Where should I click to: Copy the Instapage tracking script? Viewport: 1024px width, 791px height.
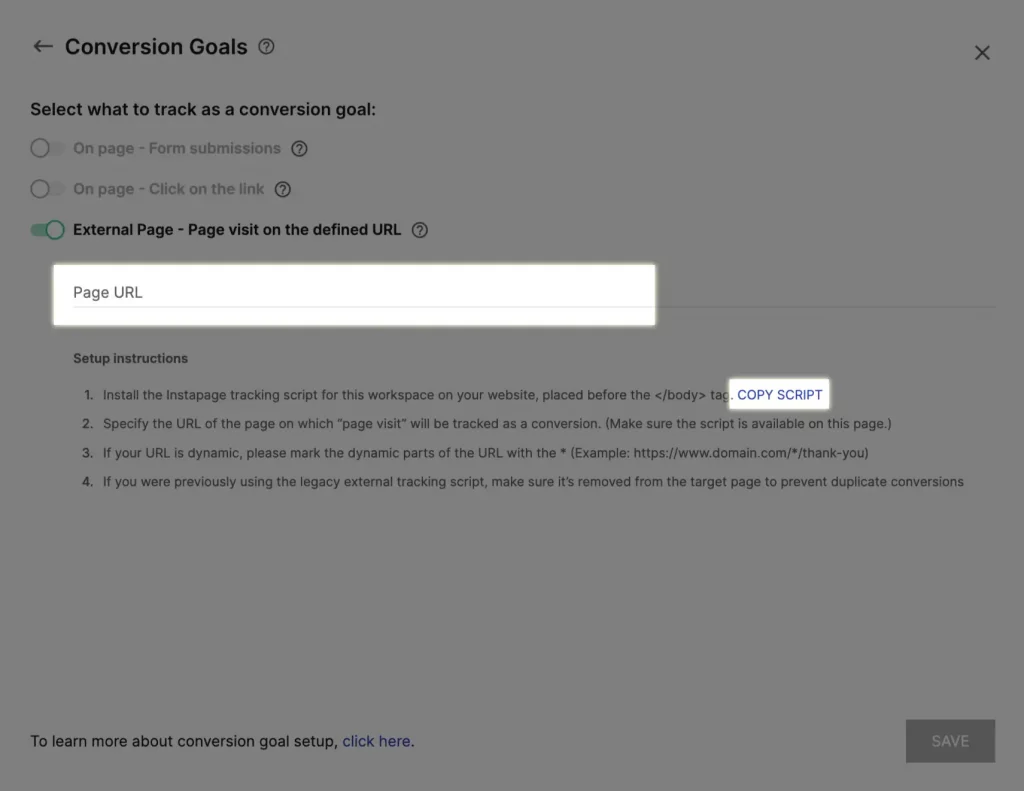tap(780, 395)
